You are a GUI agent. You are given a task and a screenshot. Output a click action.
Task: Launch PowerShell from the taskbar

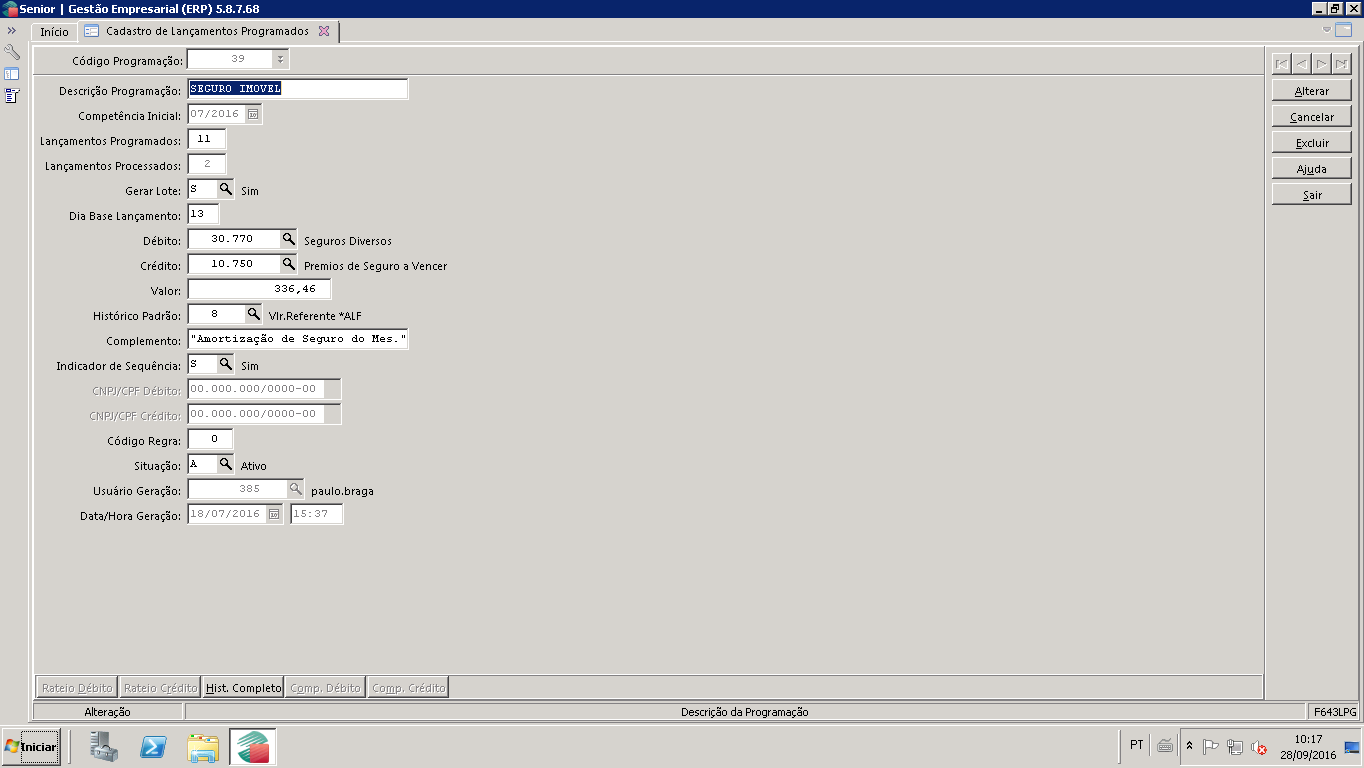153,746
